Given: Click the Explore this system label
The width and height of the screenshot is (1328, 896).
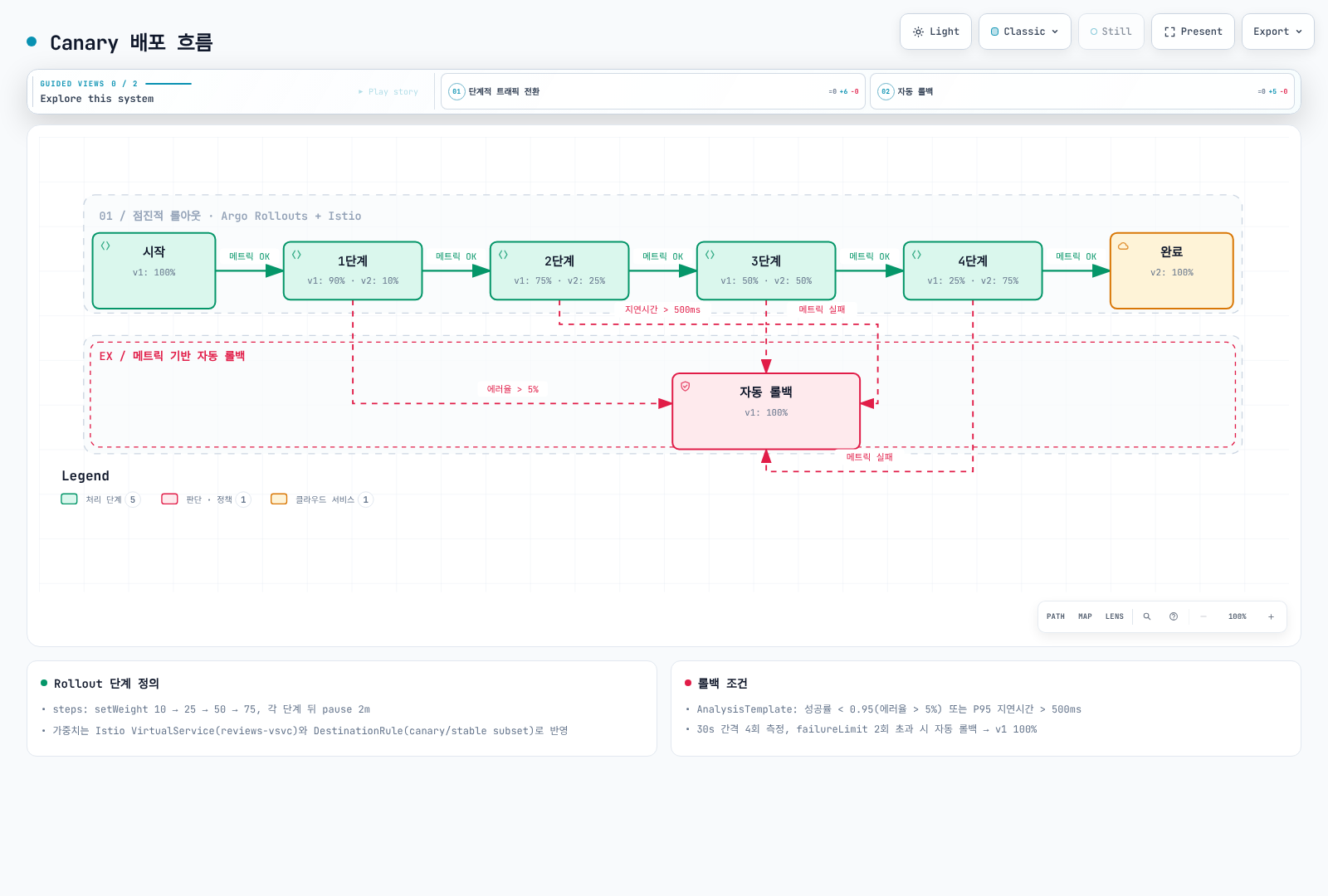Looking at the screenshot, I should (x=97, y=99).
